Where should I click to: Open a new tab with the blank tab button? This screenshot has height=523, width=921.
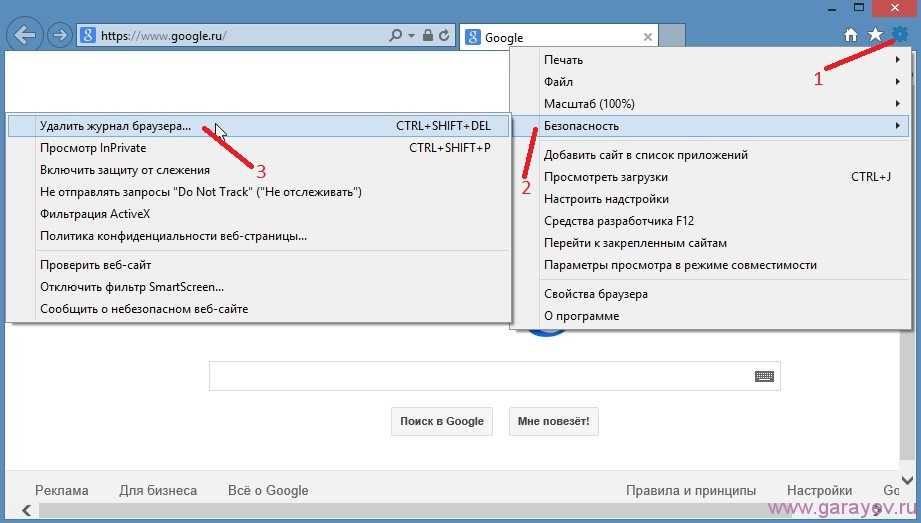(671, 36)
